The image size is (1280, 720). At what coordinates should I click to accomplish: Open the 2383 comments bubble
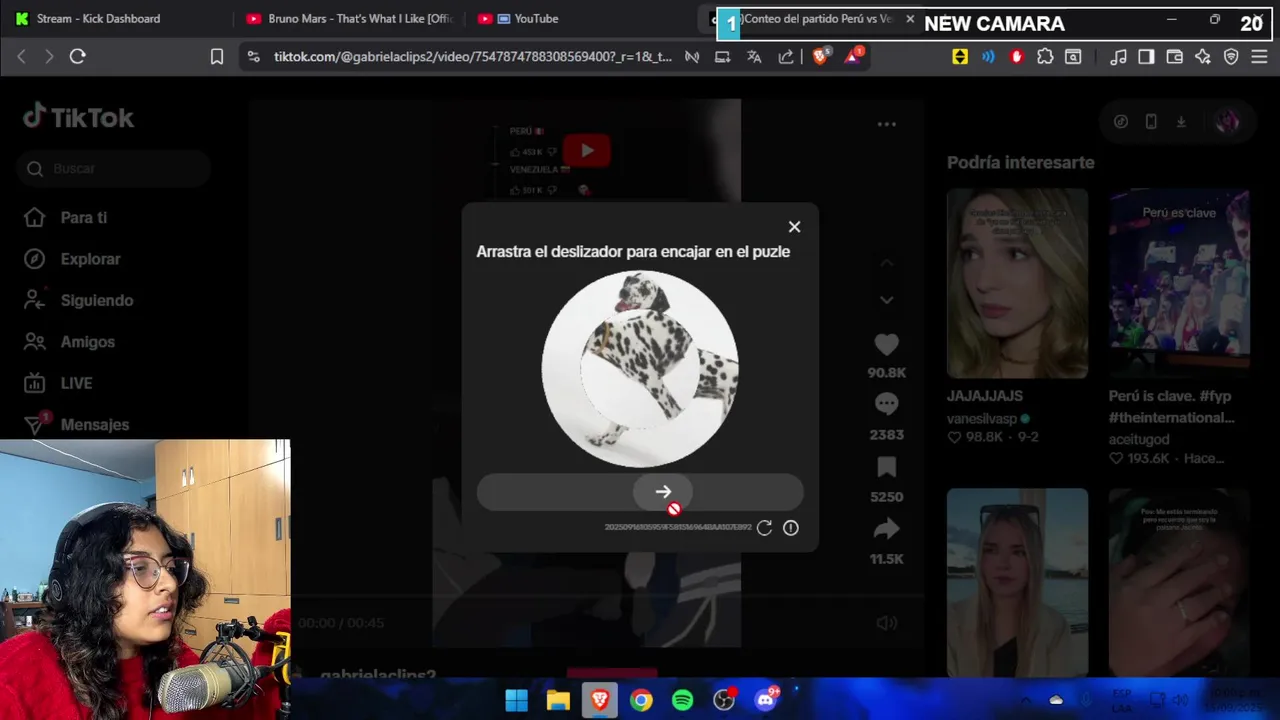[886, 405]
